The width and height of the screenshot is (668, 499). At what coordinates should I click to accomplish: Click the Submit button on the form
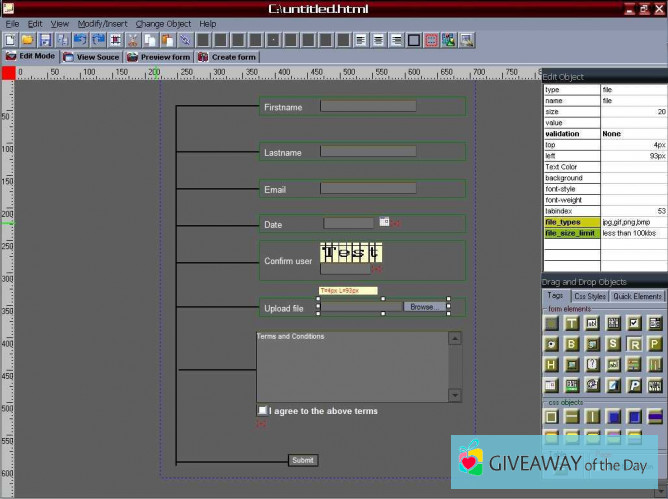(302, 460)
